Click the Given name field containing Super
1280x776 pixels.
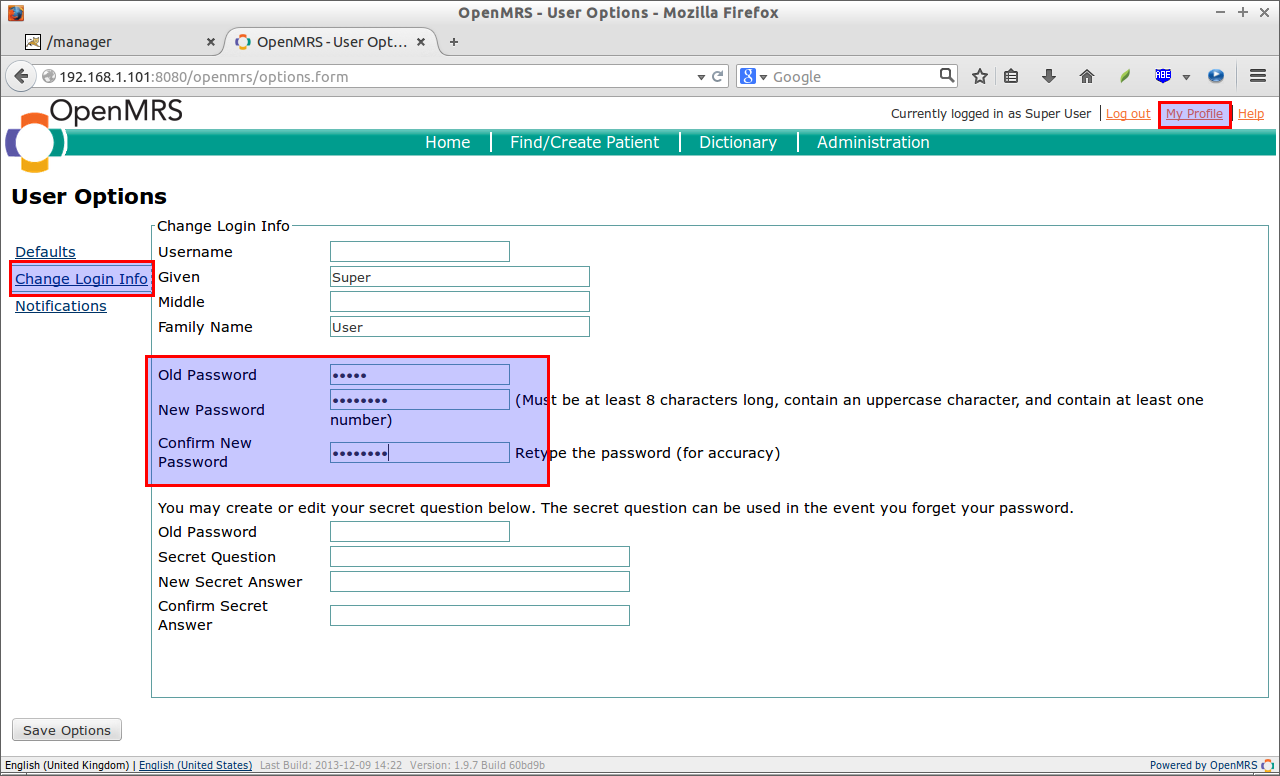point(460,277)
